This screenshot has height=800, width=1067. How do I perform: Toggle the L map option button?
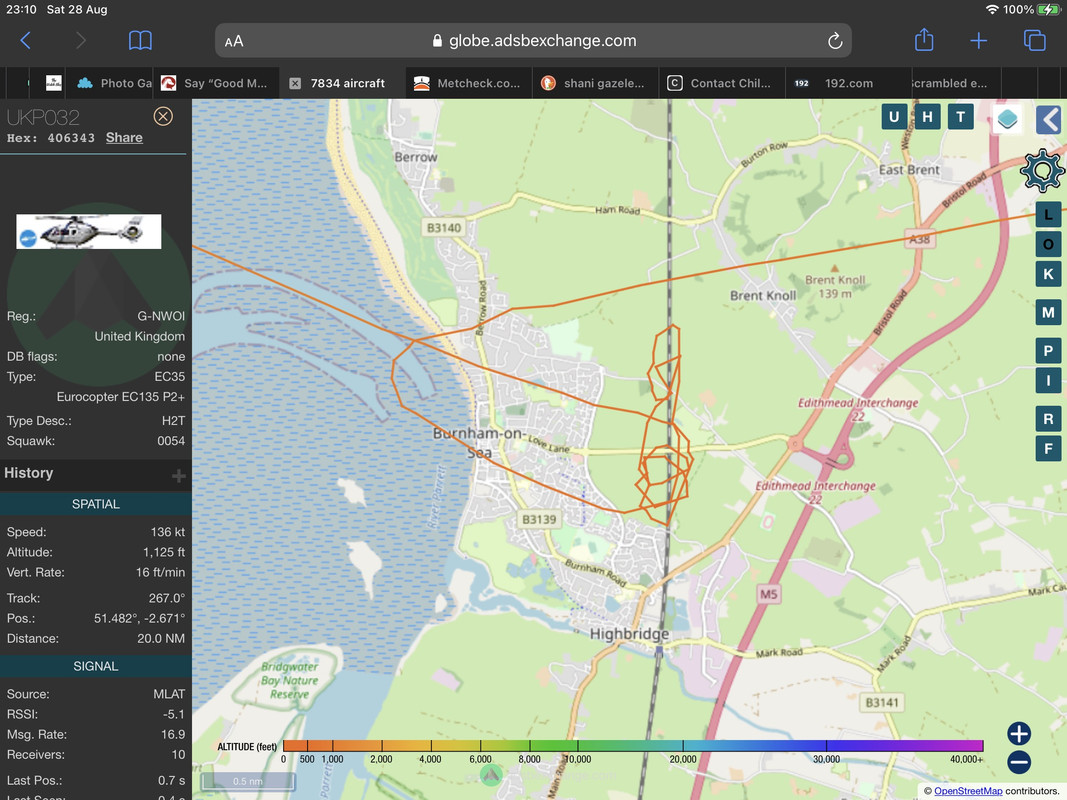[x=1048, y=214]
